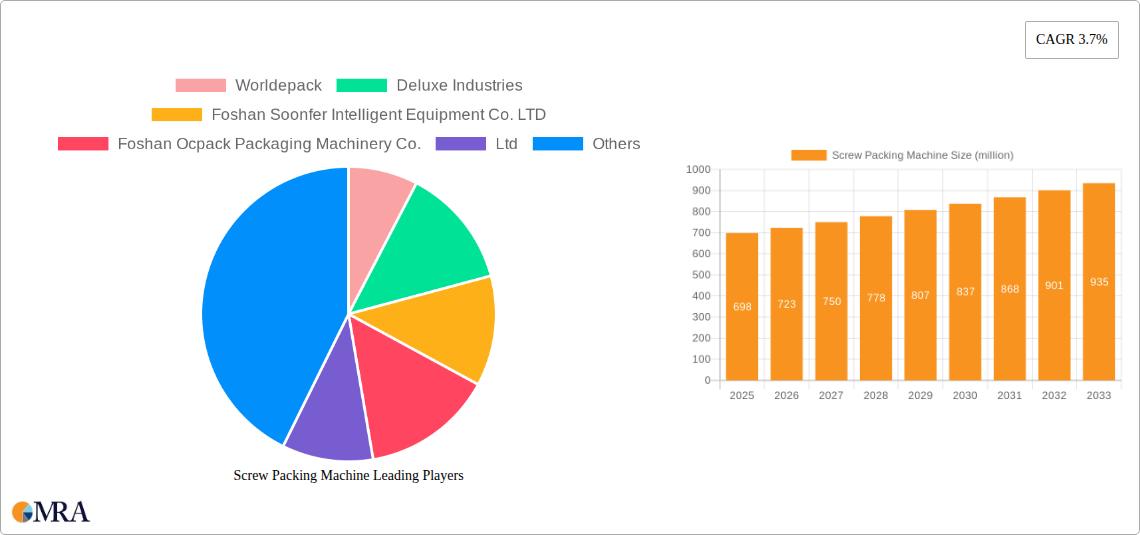The width and height of the screenshot is (1140, 535).
Task: Click the 2027 bar showing 750
Action: (831, 301)
